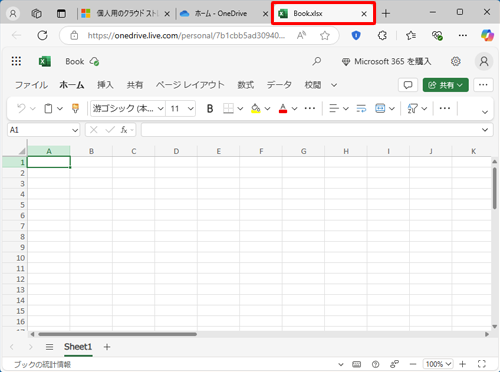Click the Excel logo icon in header

tap(45, 61)
